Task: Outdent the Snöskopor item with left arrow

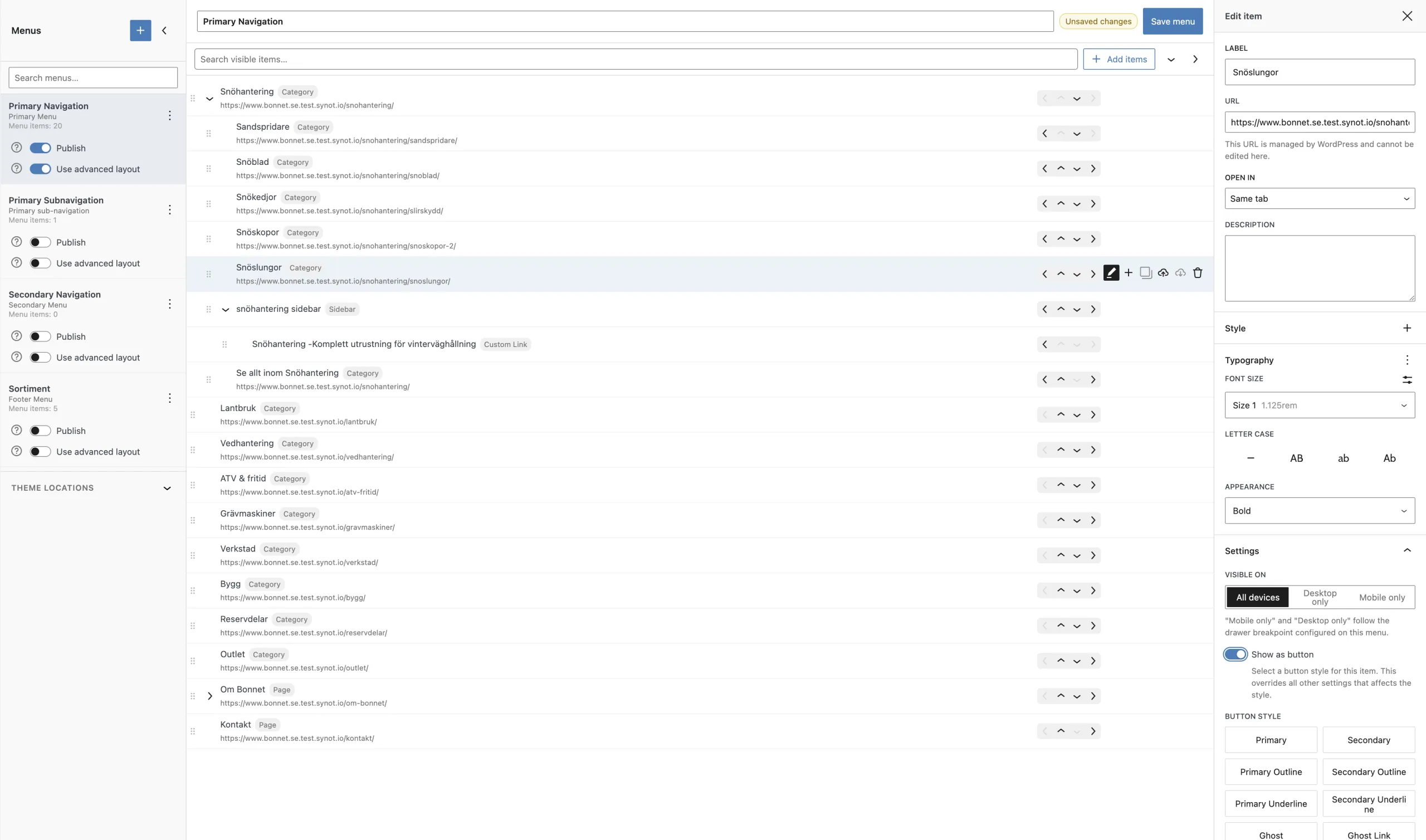Action: tap(1044, 239)
